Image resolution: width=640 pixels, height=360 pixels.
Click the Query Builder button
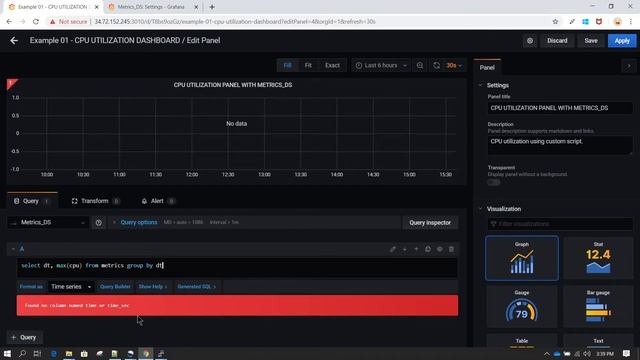[x=115, y=287]
